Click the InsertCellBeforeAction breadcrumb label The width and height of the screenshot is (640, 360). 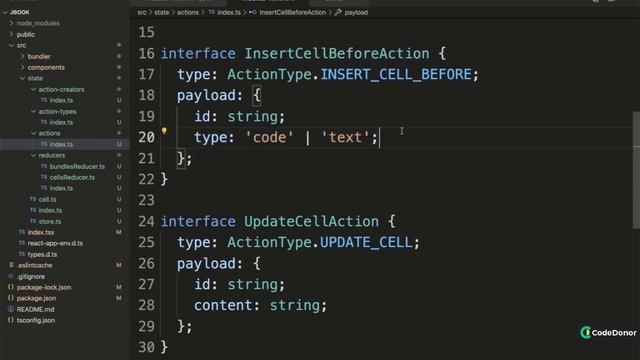tap(293, 13)
